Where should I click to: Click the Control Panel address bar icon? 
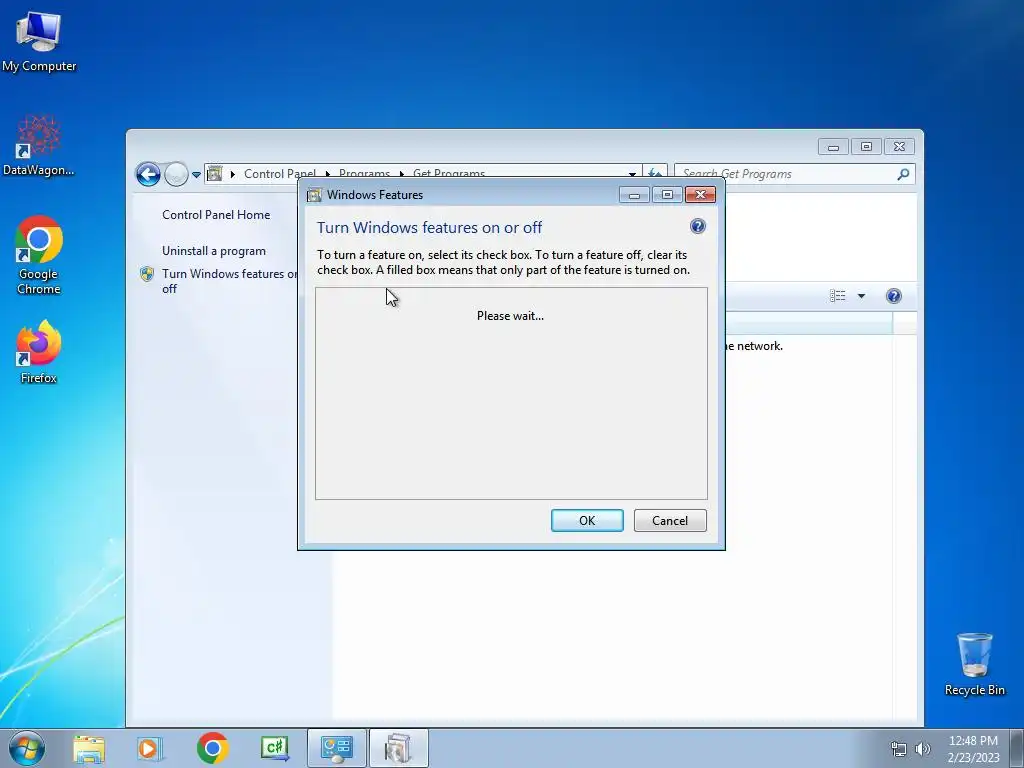(x=214, y=174)
